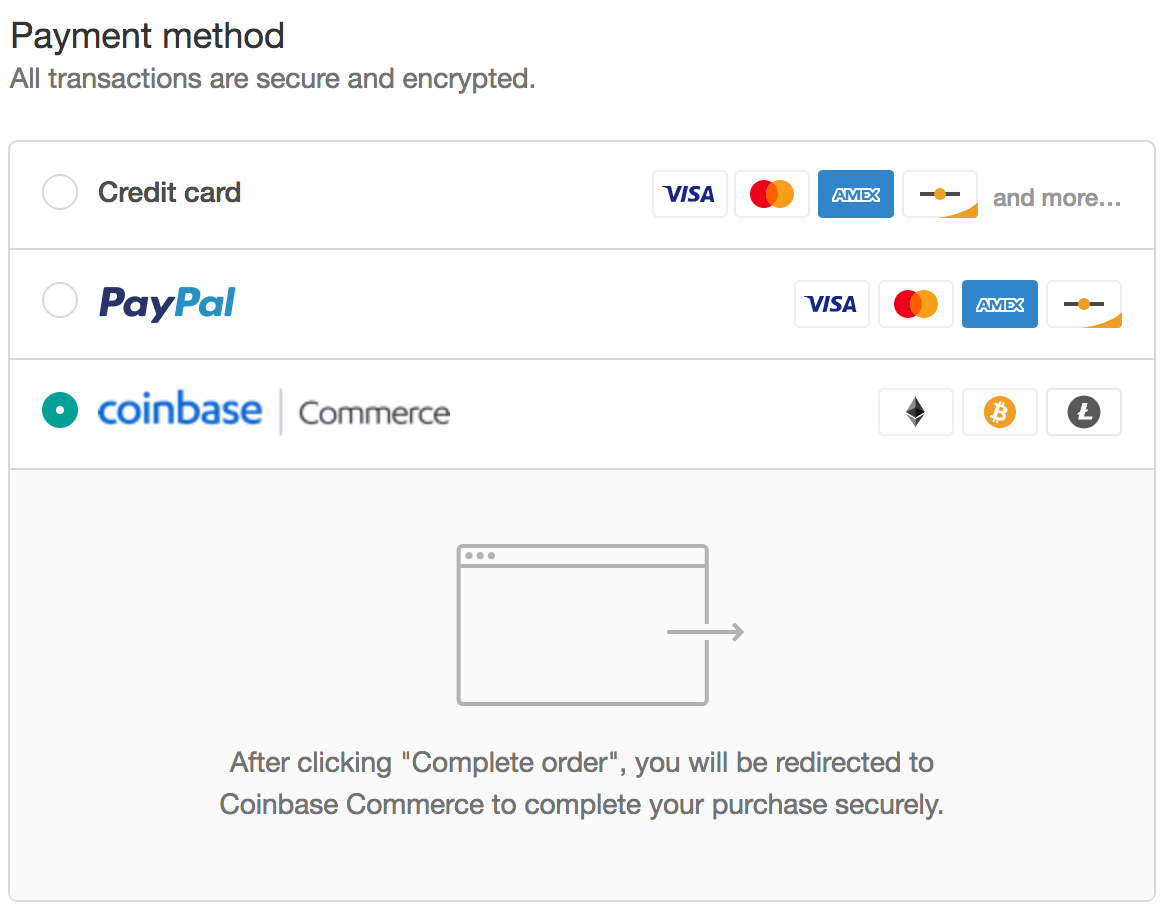Click the coinbase logo
This screenshot has height=916, width=1166.
[x=180, y=410]
